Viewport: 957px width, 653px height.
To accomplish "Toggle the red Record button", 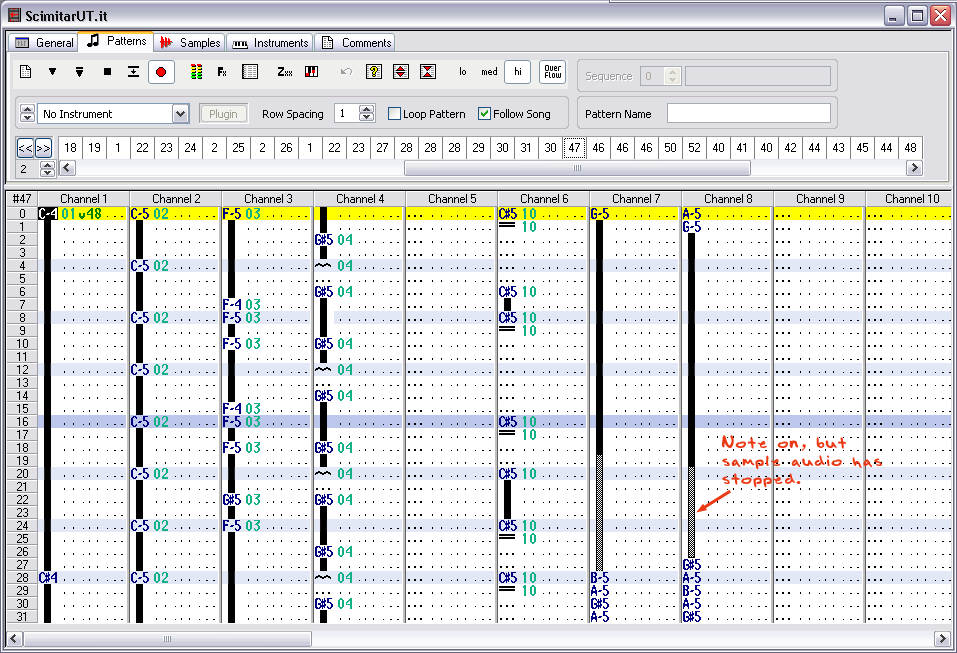I will [160, 72].
